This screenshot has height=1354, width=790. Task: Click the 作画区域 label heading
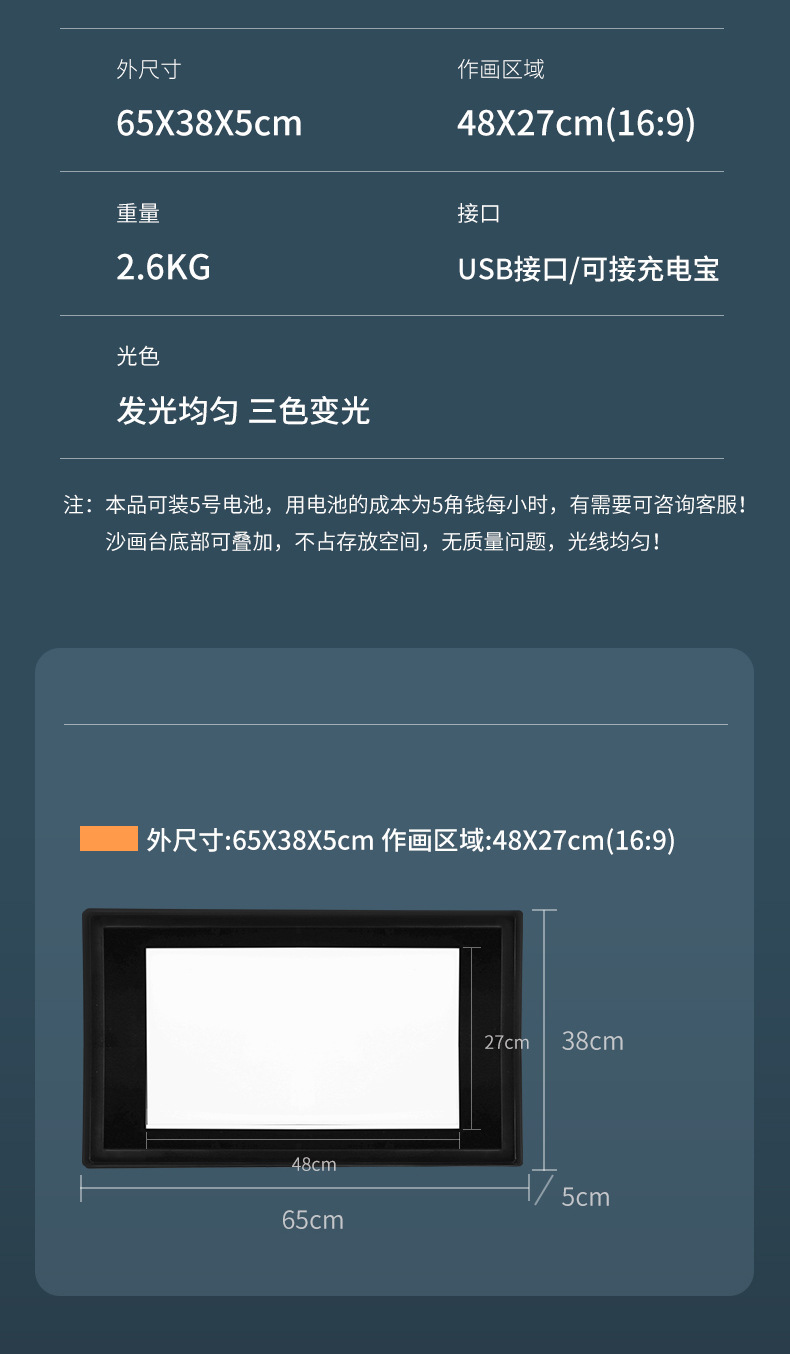point(501,70)
